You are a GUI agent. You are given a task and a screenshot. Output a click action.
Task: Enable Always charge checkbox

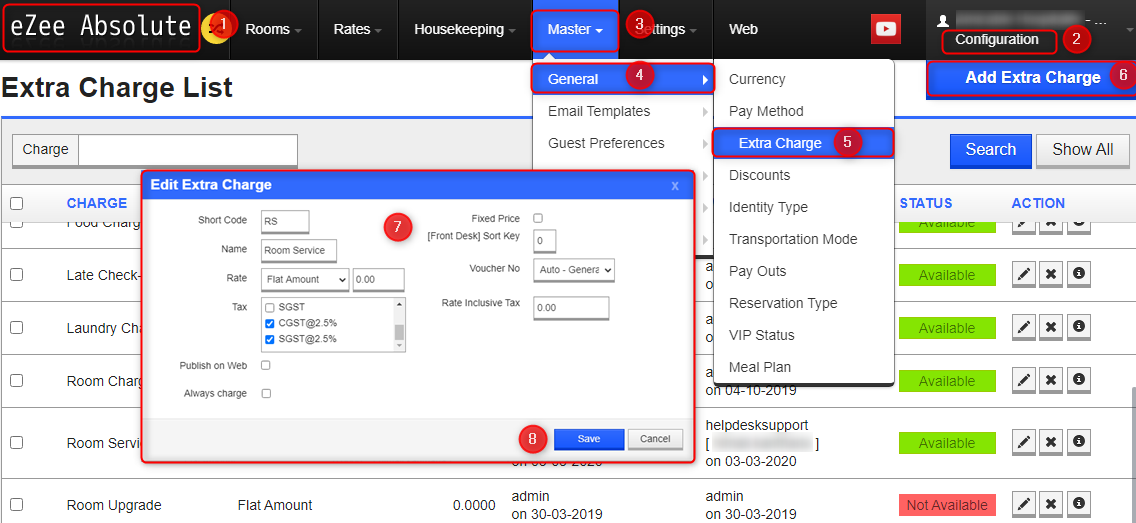point(266,393)
